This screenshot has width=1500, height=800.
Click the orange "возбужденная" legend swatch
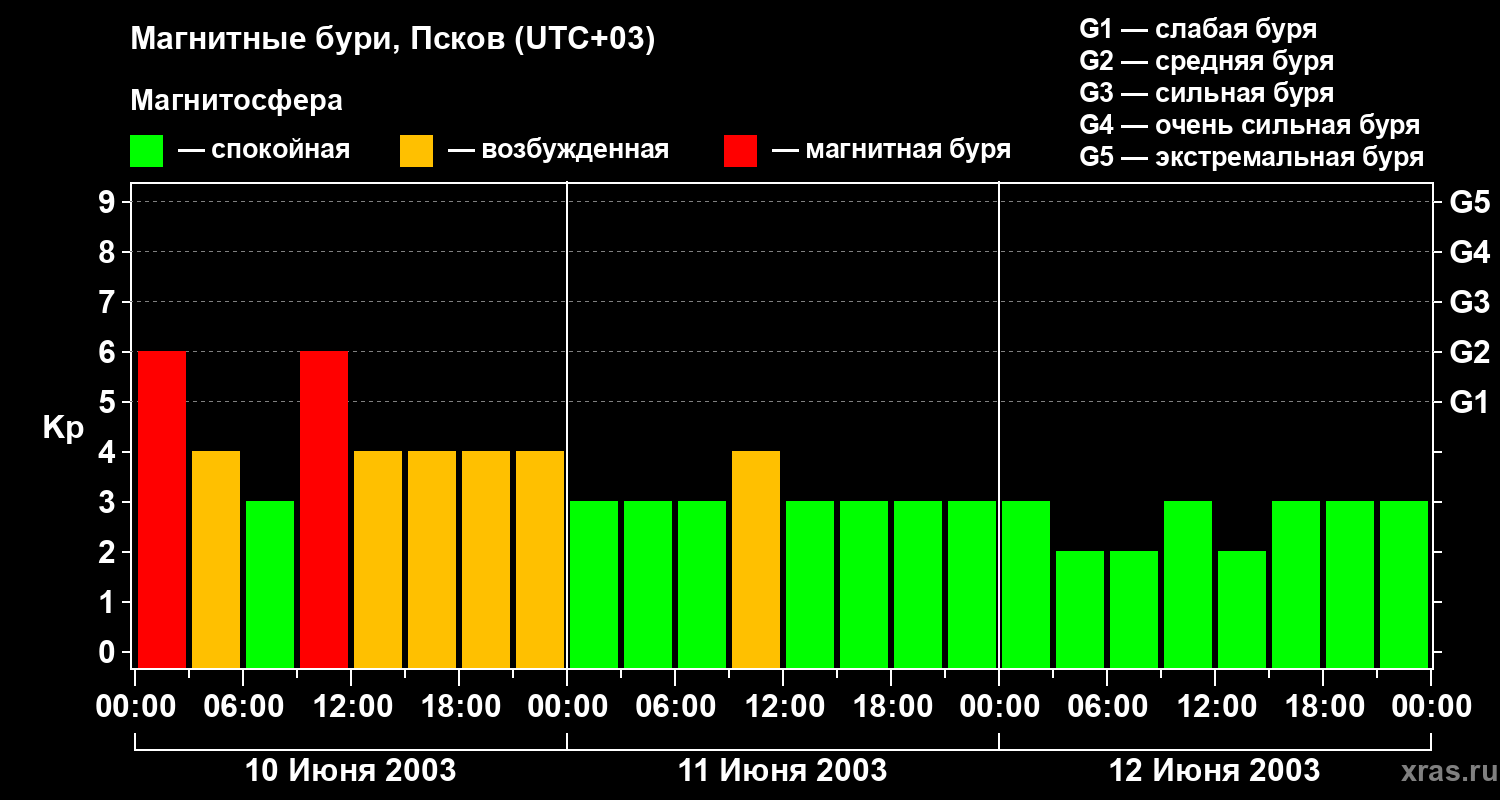pyautogui.click(x=416, y=151)
